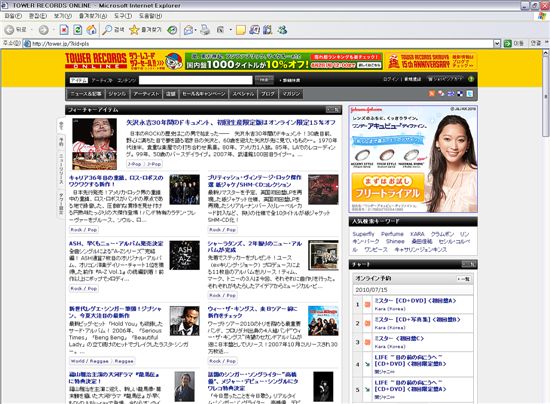Open the address bar dropdown arrow
This screenshot has height=404, width=550.
(497, 43)
